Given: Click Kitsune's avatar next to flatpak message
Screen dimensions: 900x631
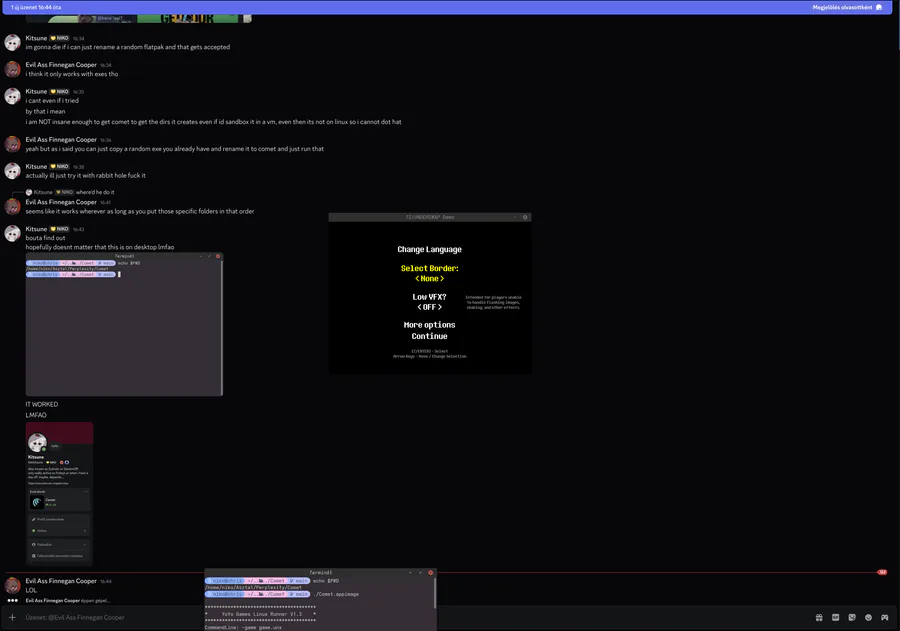Looking at the screenshot, I should point(13,42).
